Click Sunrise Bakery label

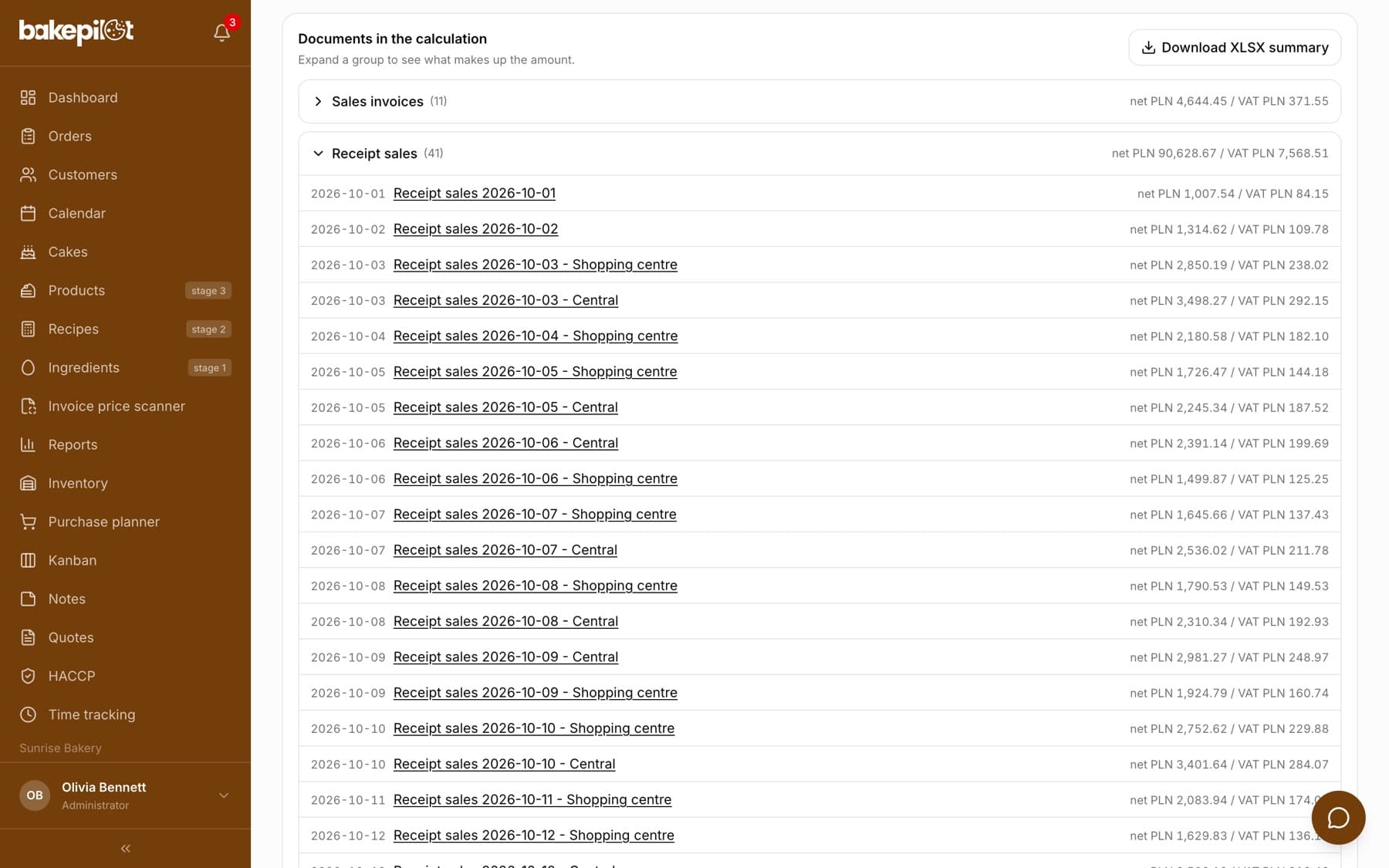(x=60, y=748)
